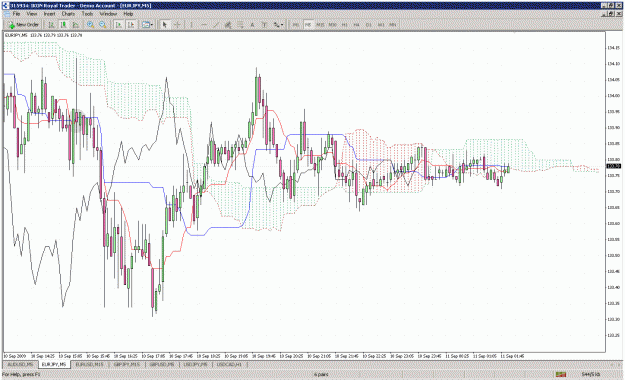Open the Tools menu
625x380 pixels.
coord(87,14)
